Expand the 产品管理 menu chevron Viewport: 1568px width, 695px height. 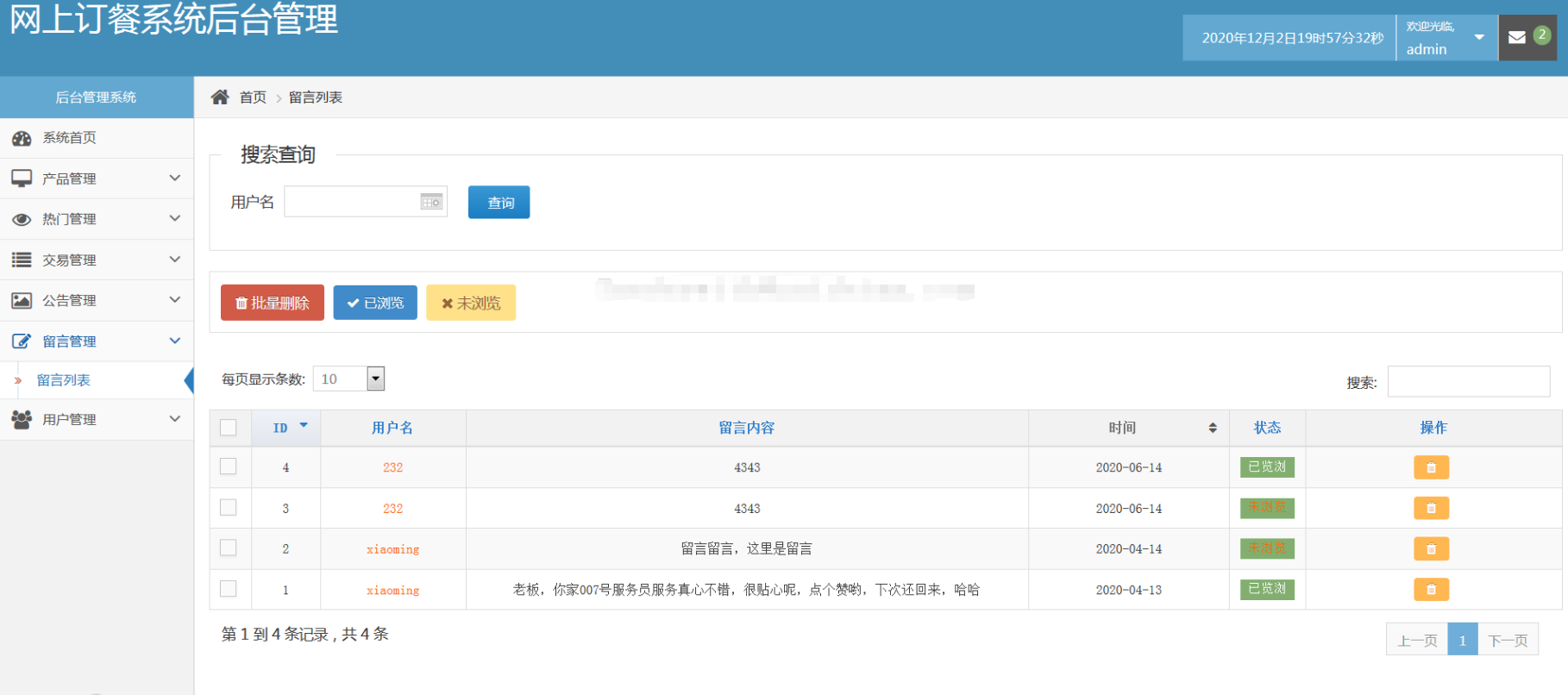click(175, 178)
